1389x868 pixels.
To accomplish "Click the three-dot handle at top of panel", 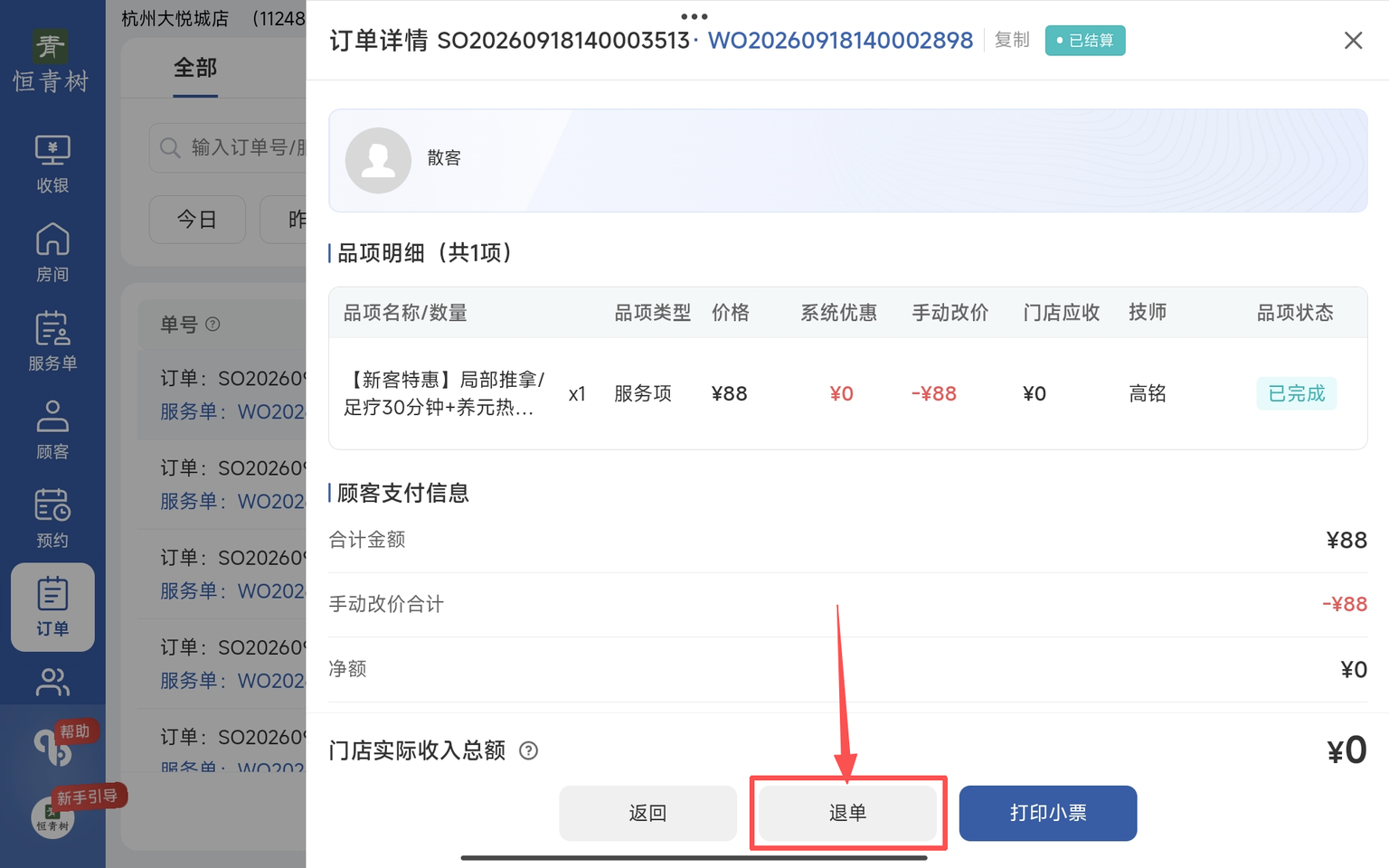I will (x=694, y=16).
